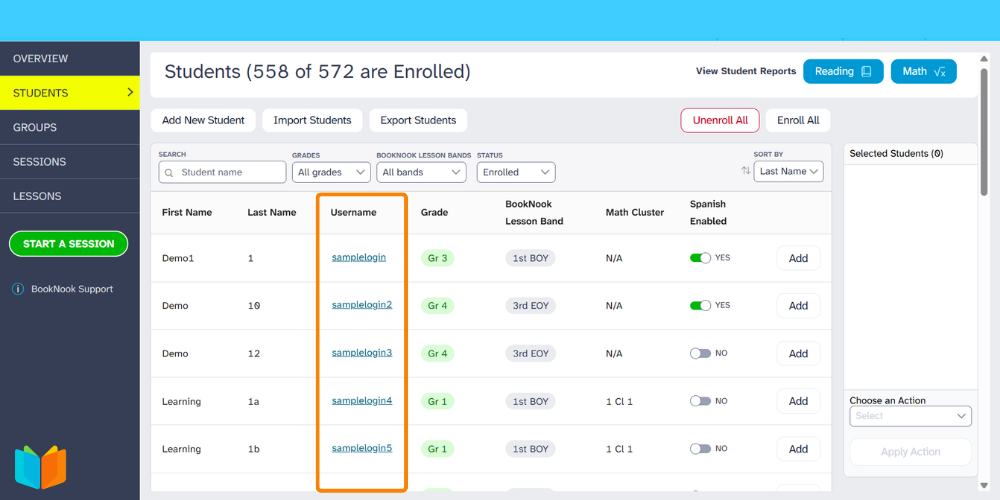Viewport: 1000px width, 500px height.
Task: Open the Enrolled status dropdown
Action: coord(516,172)
